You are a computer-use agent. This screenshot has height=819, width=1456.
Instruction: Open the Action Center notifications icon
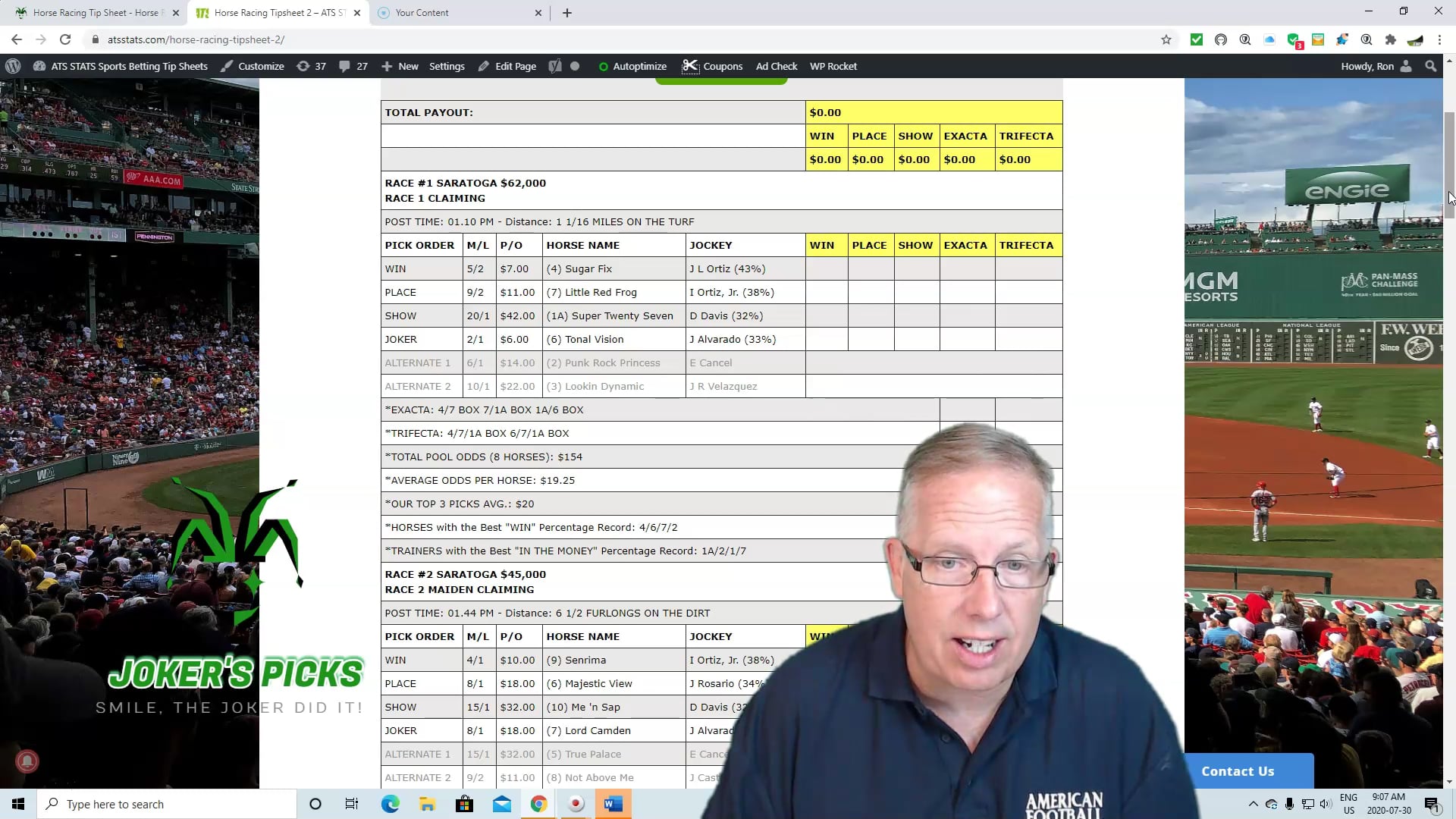pyautogui.click(x=1432, y=804)
